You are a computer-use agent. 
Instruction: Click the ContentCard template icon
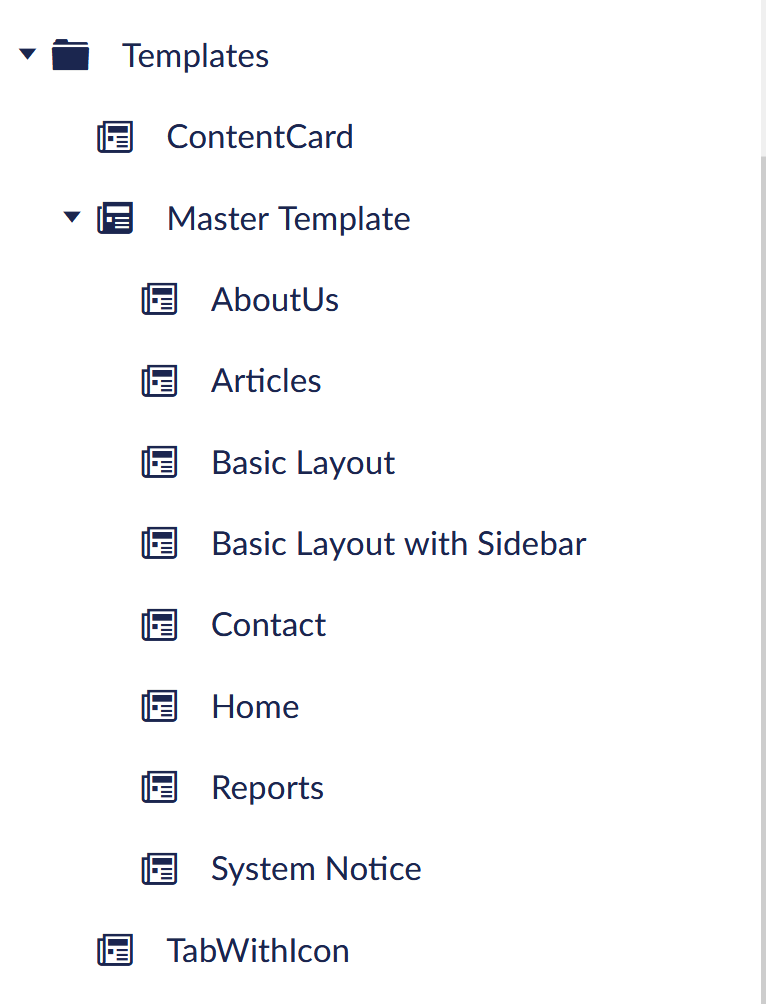click(x=115, y=137)
